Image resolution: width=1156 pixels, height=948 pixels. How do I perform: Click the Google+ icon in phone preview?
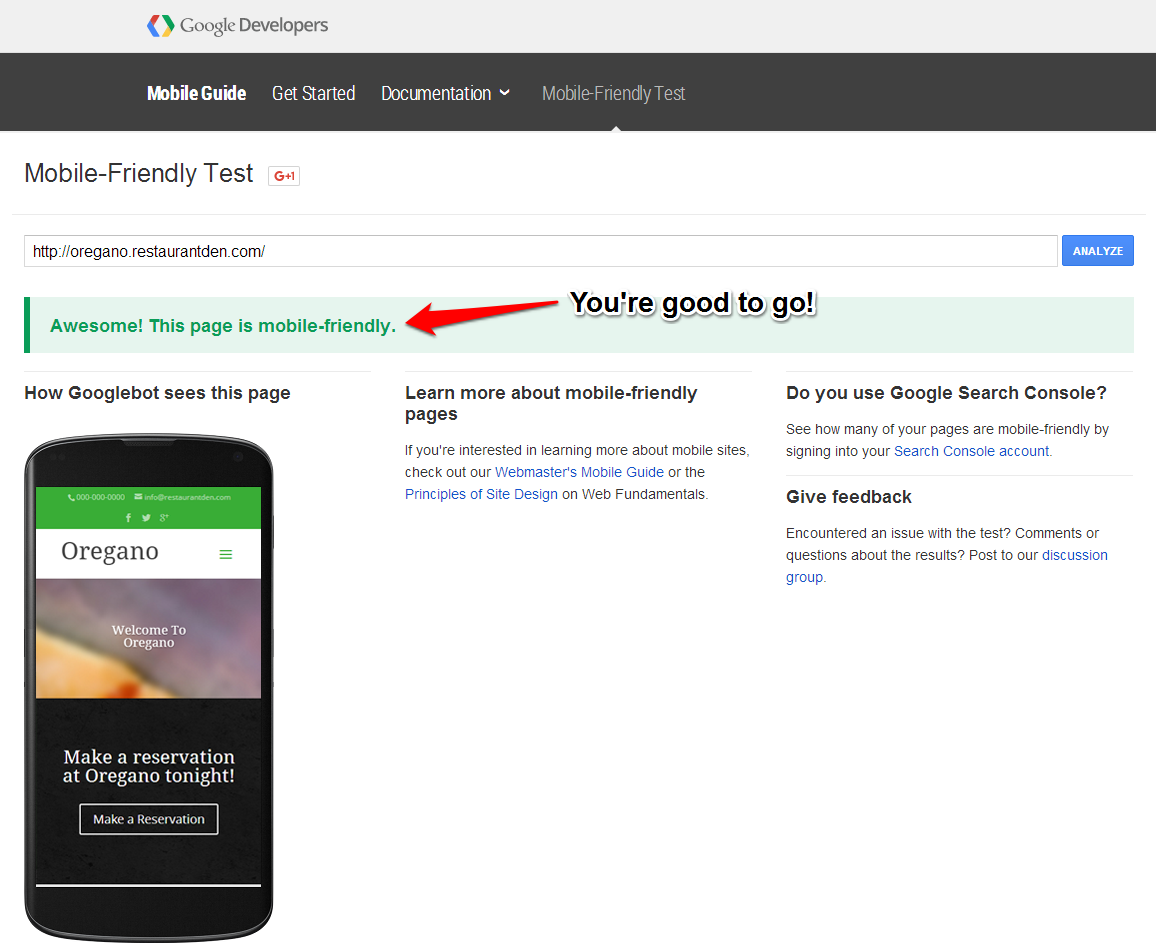[x=164, y=517]
